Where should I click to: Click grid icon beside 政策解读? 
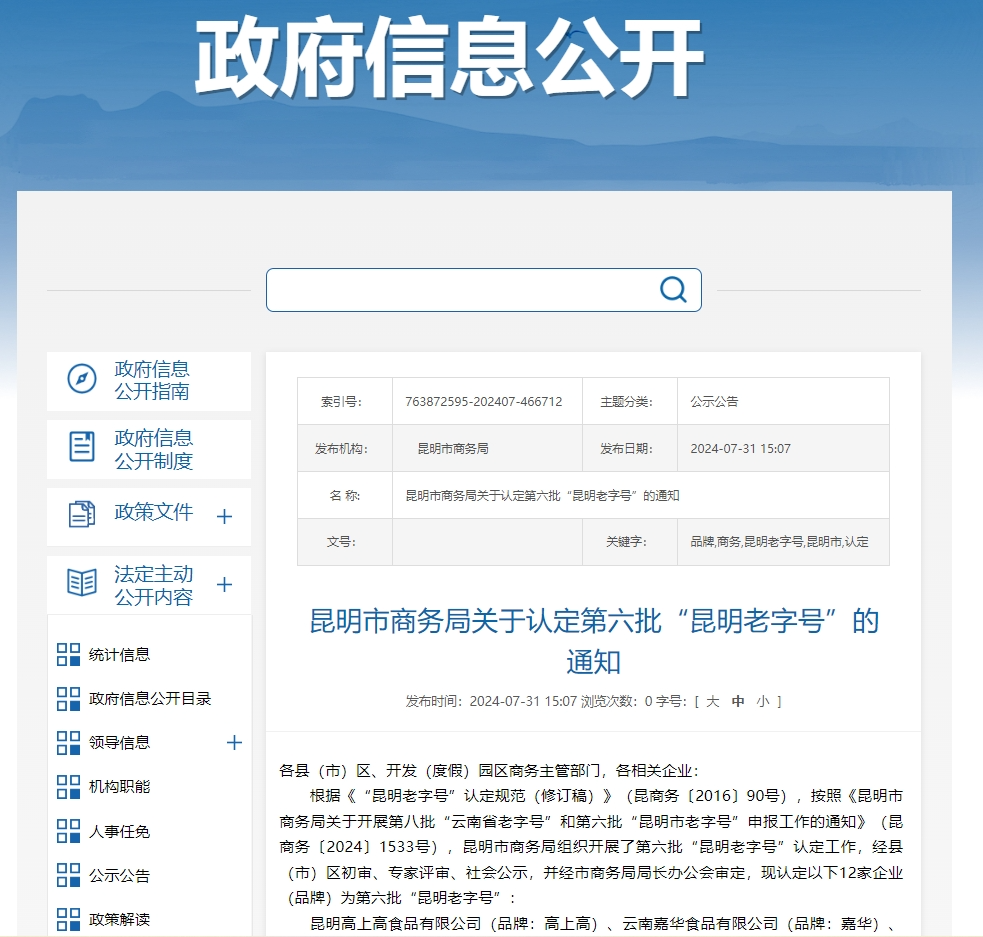(68, 919)
